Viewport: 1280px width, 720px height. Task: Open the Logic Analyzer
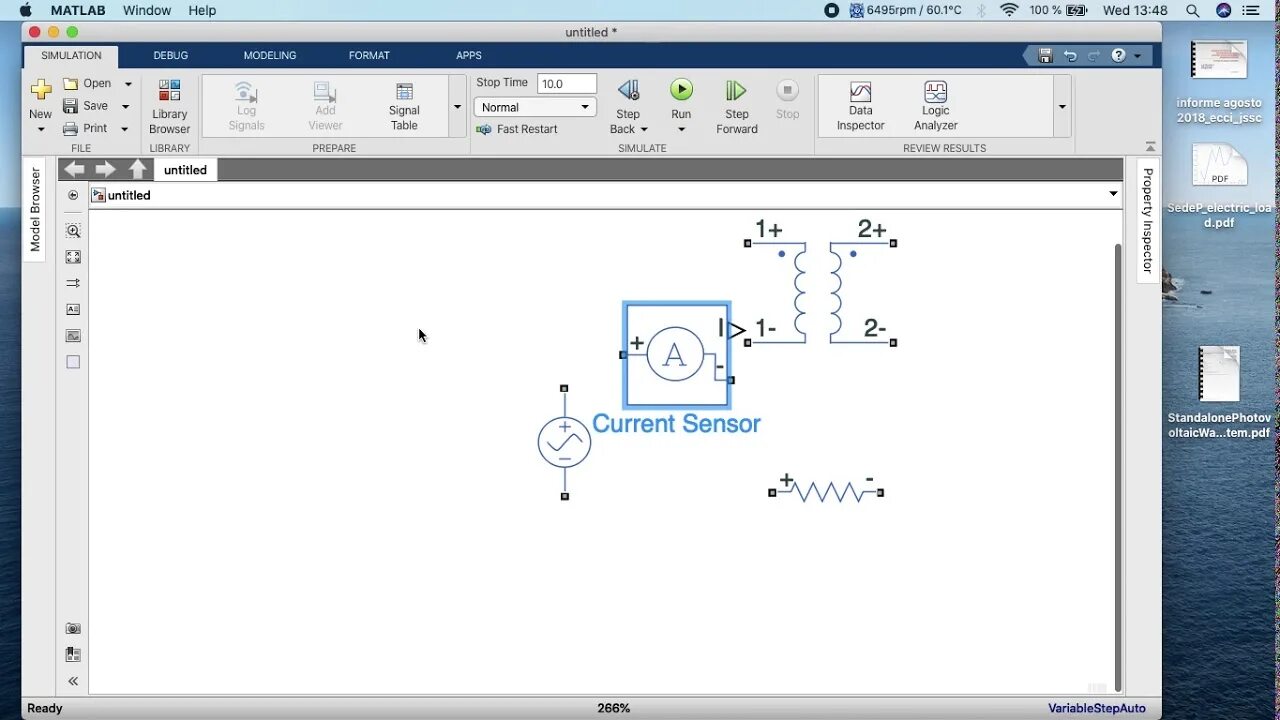(x=936, y=107)
